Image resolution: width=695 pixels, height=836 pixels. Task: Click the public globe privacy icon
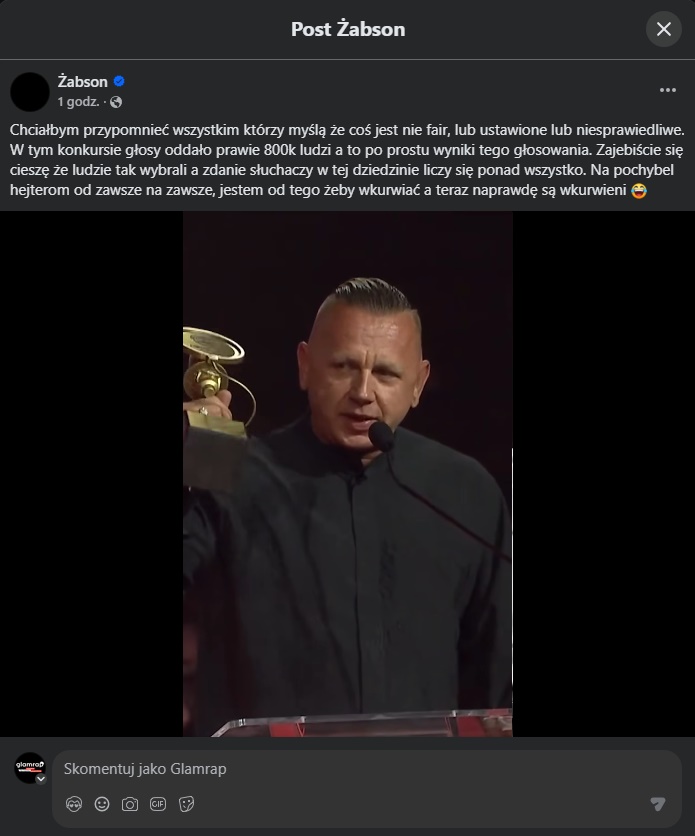point(116,102)
